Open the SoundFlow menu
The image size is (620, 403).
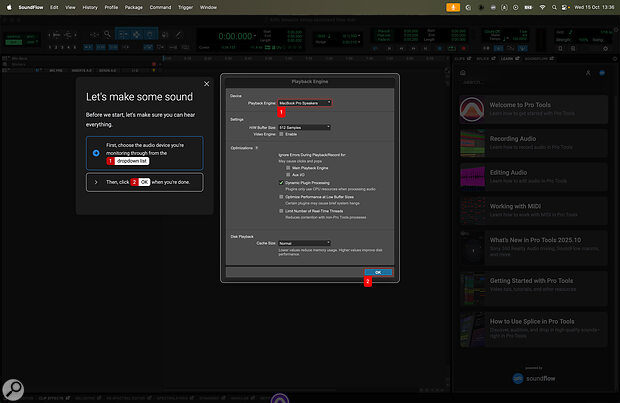coord(31,7)
